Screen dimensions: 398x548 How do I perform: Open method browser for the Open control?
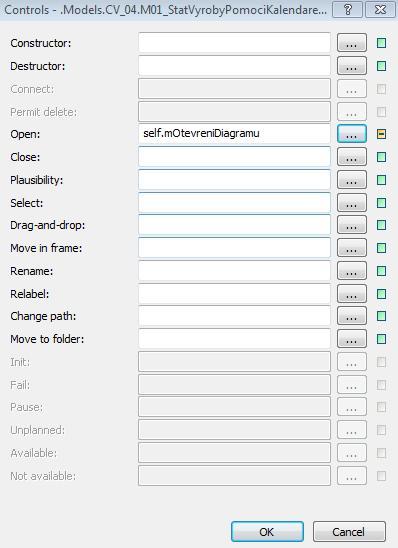[352, 134]
